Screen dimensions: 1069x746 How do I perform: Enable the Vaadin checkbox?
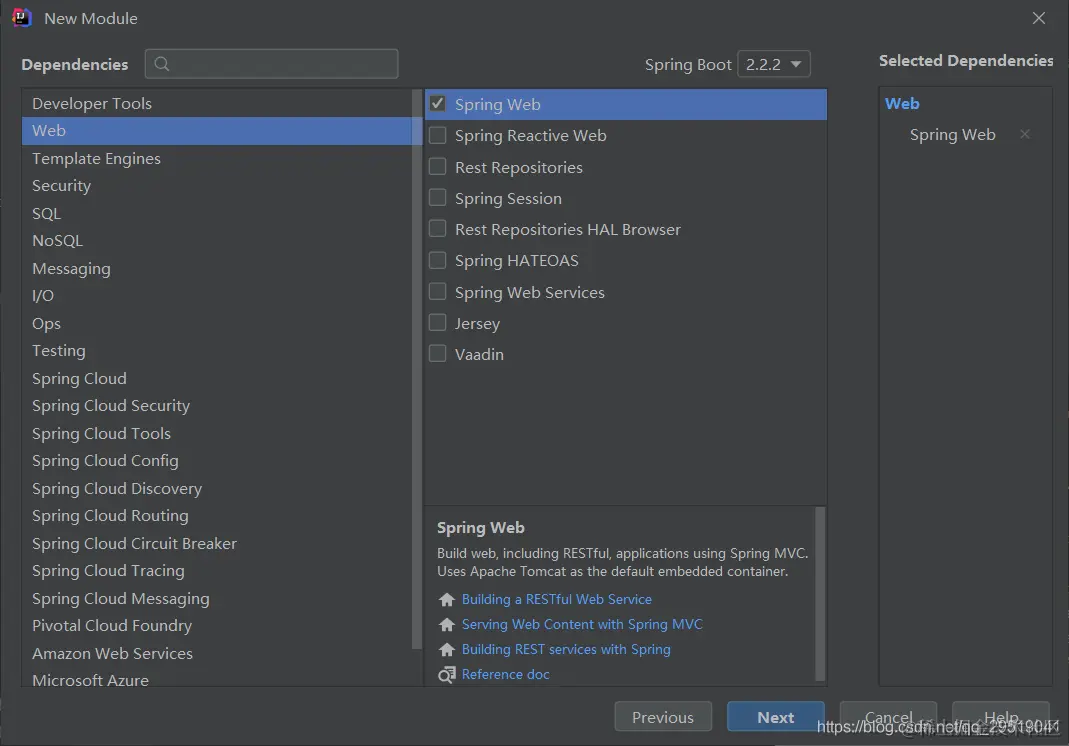point(438,353)
